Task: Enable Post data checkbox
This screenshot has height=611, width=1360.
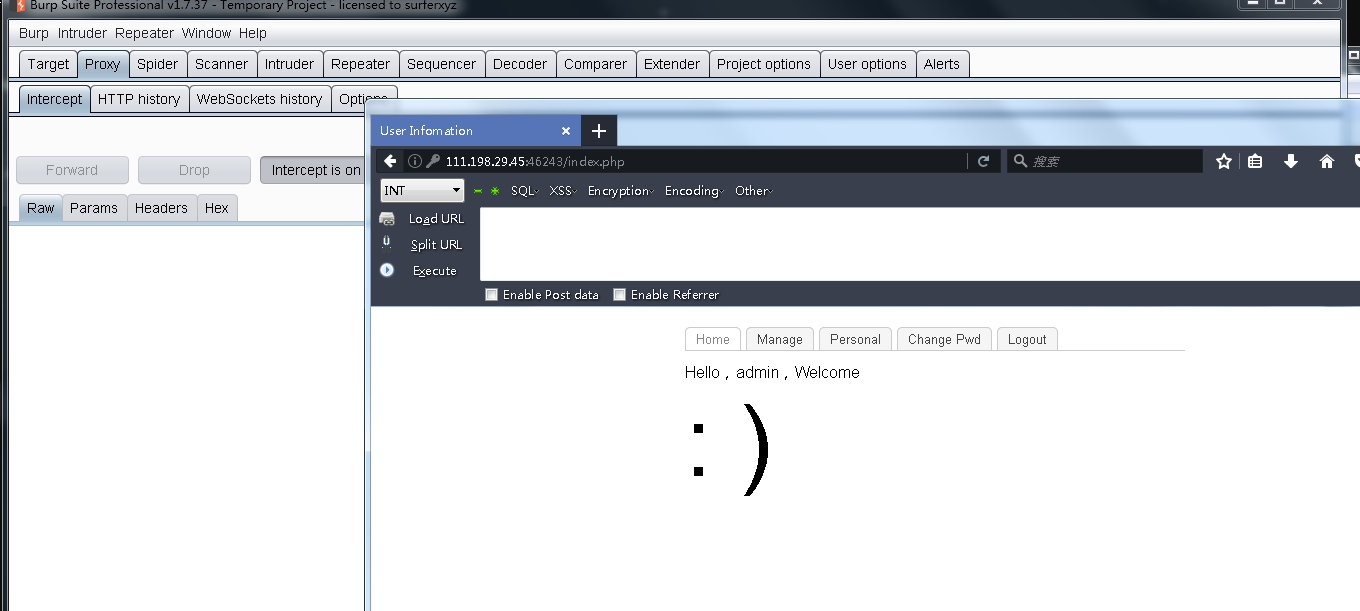Action: [491, 295]
